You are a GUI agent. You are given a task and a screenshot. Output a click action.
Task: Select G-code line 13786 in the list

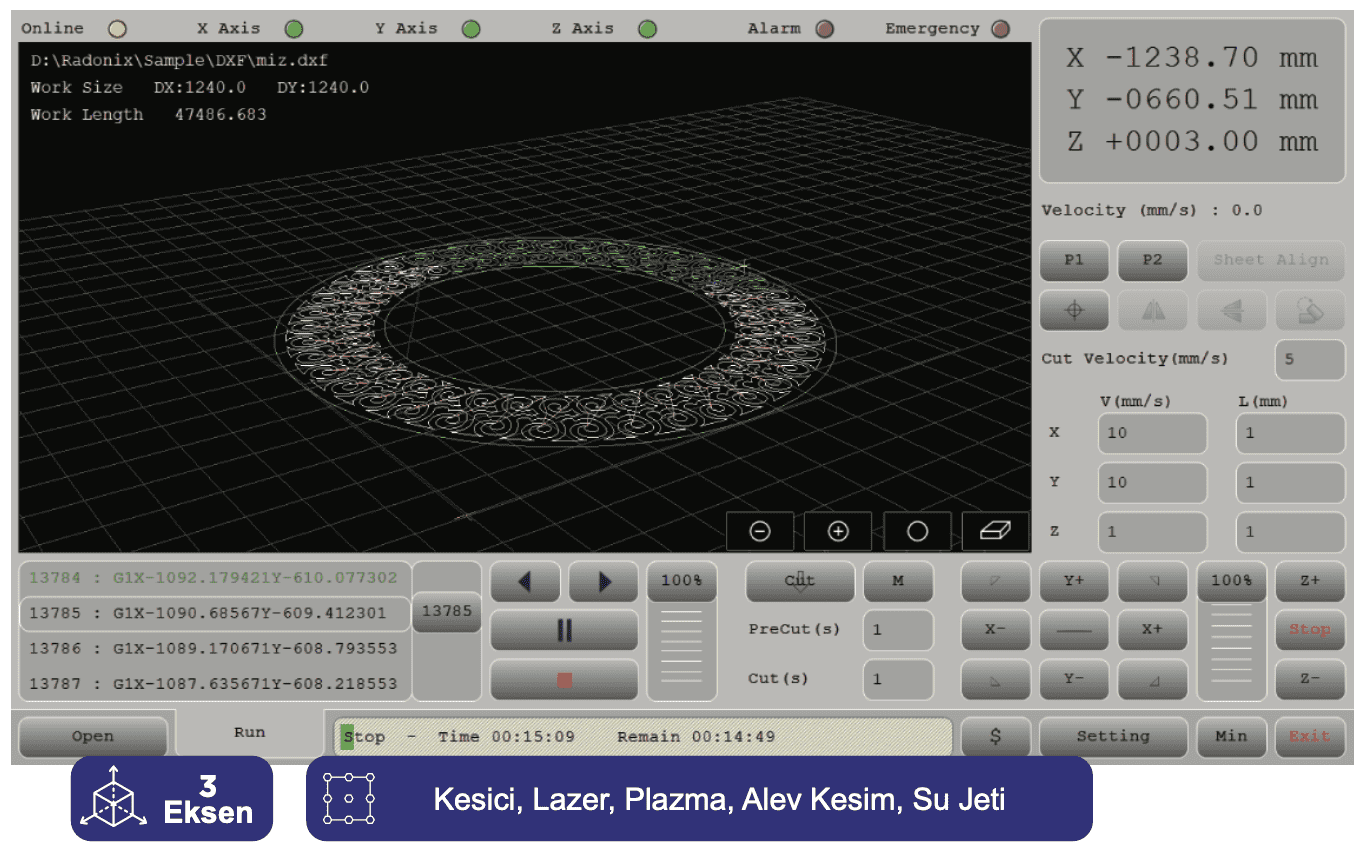point(214,648)
